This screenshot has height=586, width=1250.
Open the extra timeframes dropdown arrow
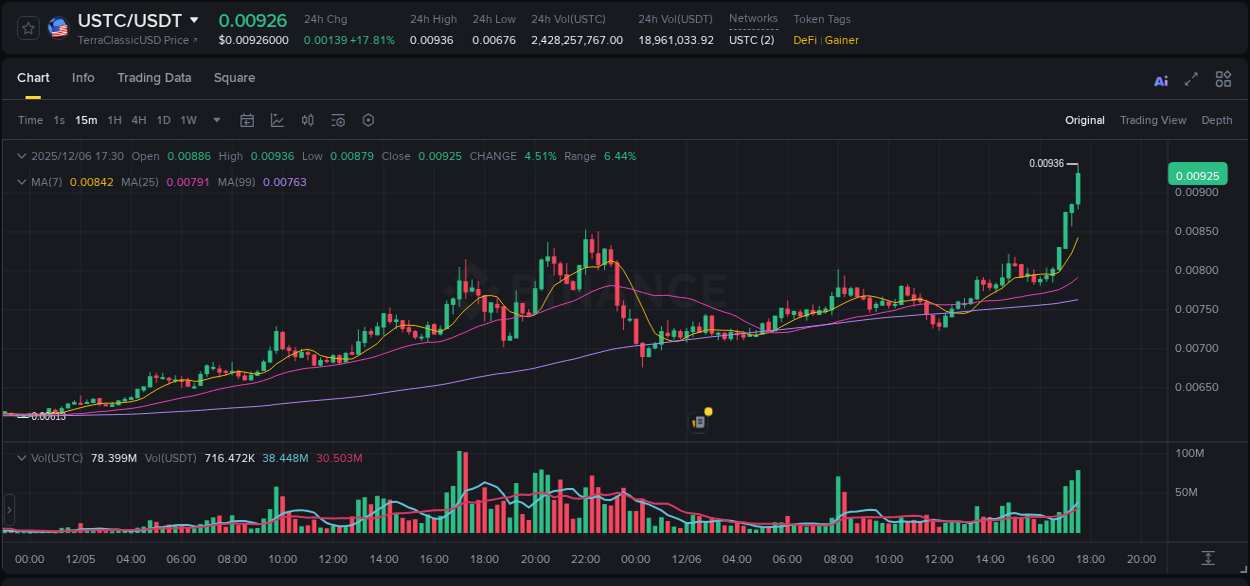click(x=215, y=120)
